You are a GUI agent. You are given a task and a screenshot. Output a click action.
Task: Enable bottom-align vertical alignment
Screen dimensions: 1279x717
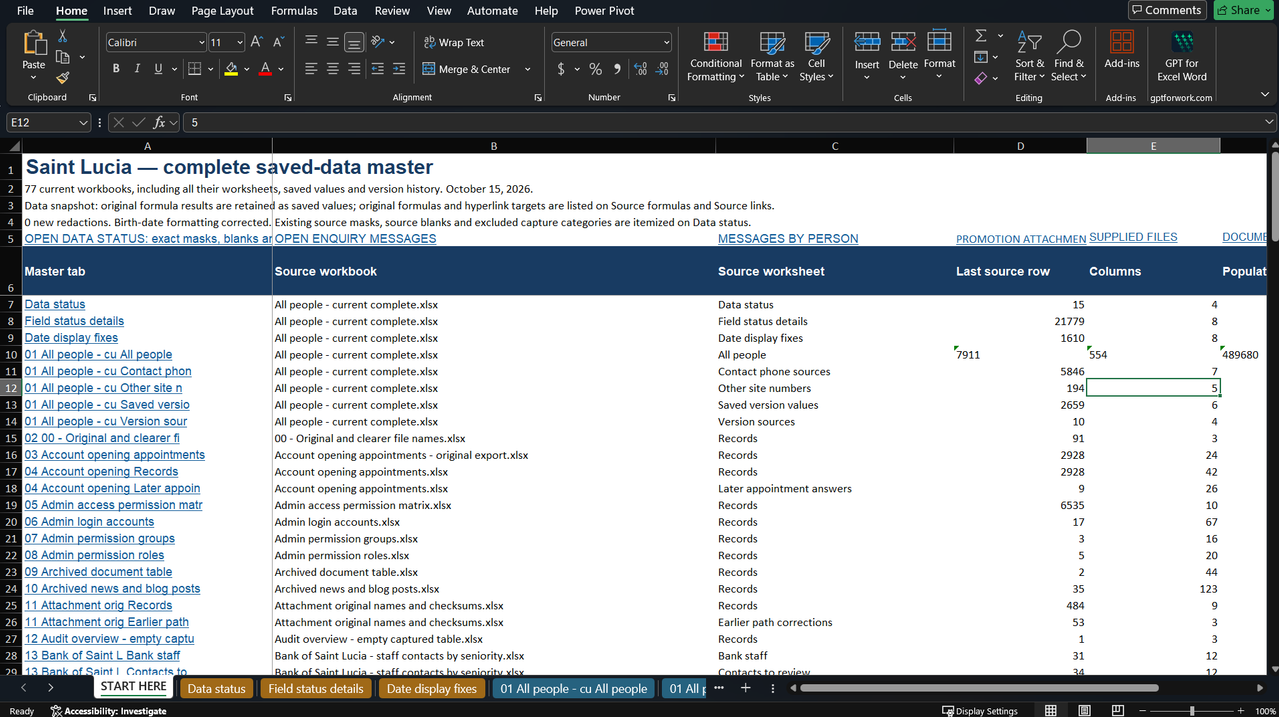point(353,42)
